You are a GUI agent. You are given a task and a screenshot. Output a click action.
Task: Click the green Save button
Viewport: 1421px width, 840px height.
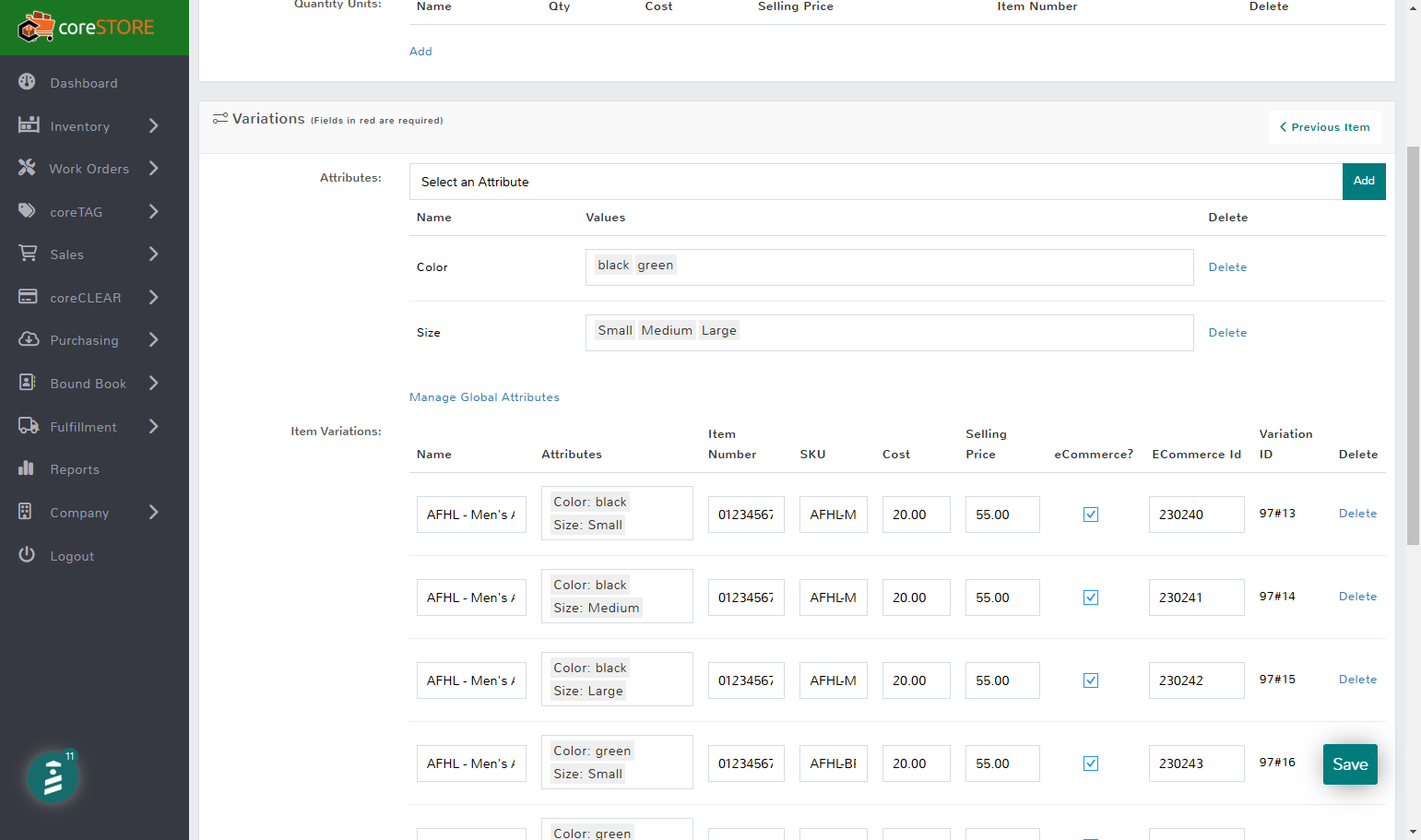pos(1350,764)
